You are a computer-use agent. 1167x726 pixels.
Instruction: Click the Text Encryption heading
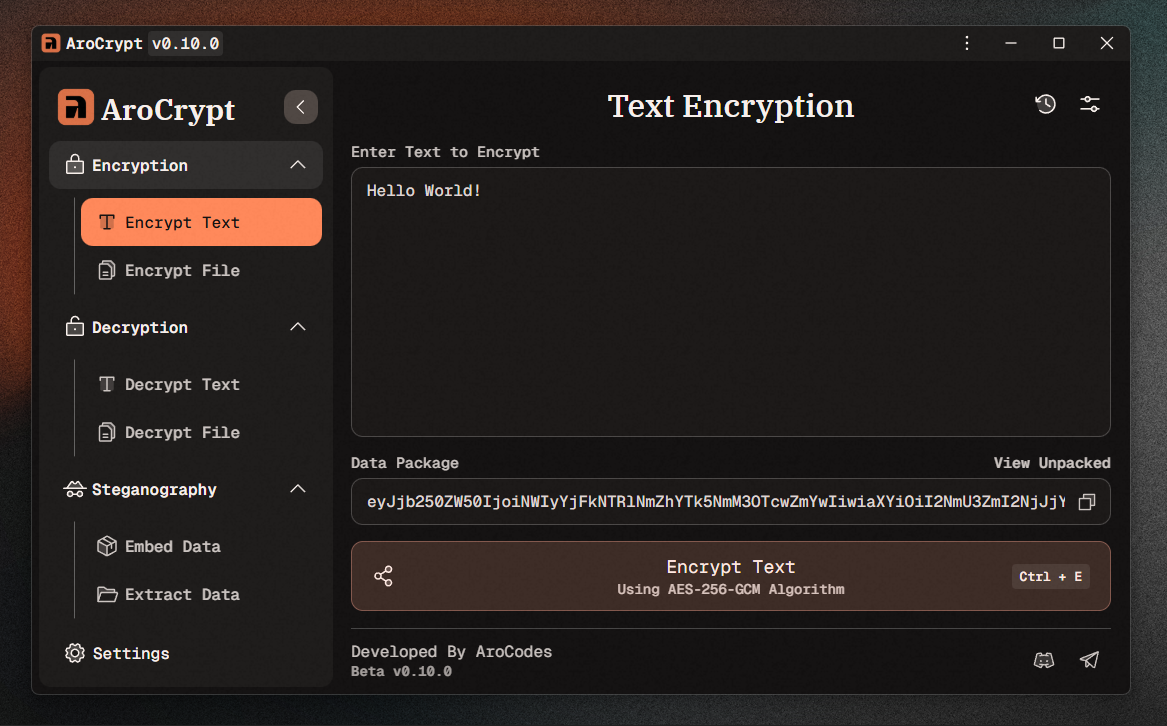pos(731,106)
